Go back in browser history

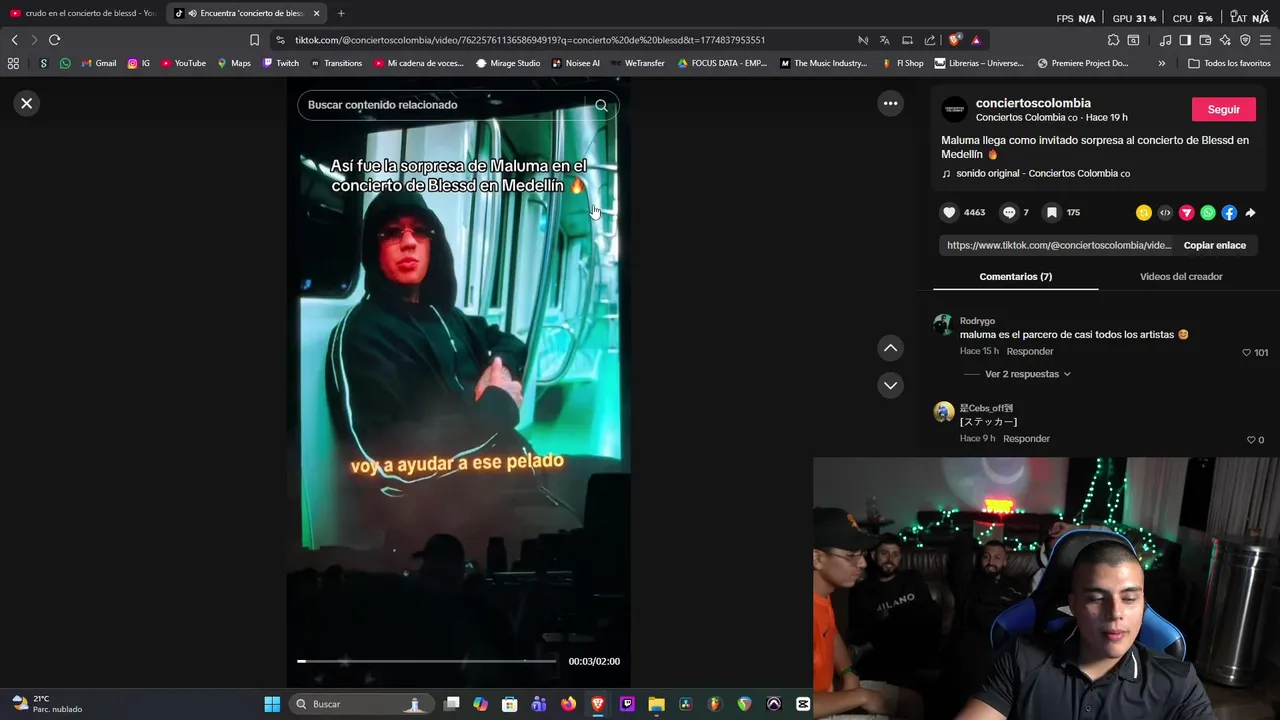coord(14,40)
